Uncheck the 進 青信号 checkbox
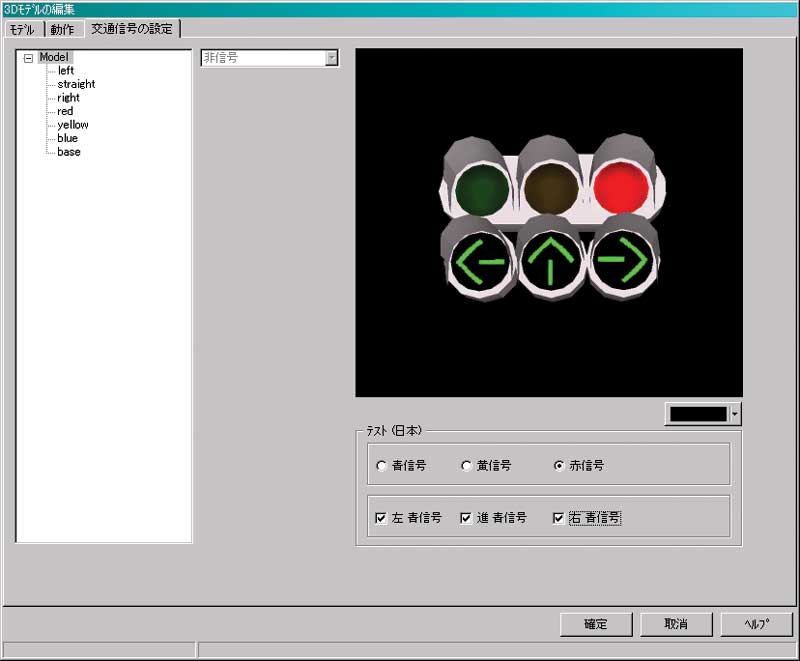Viewport: 800px width, 661px height. pyautogui.click(x=466, y=518)
